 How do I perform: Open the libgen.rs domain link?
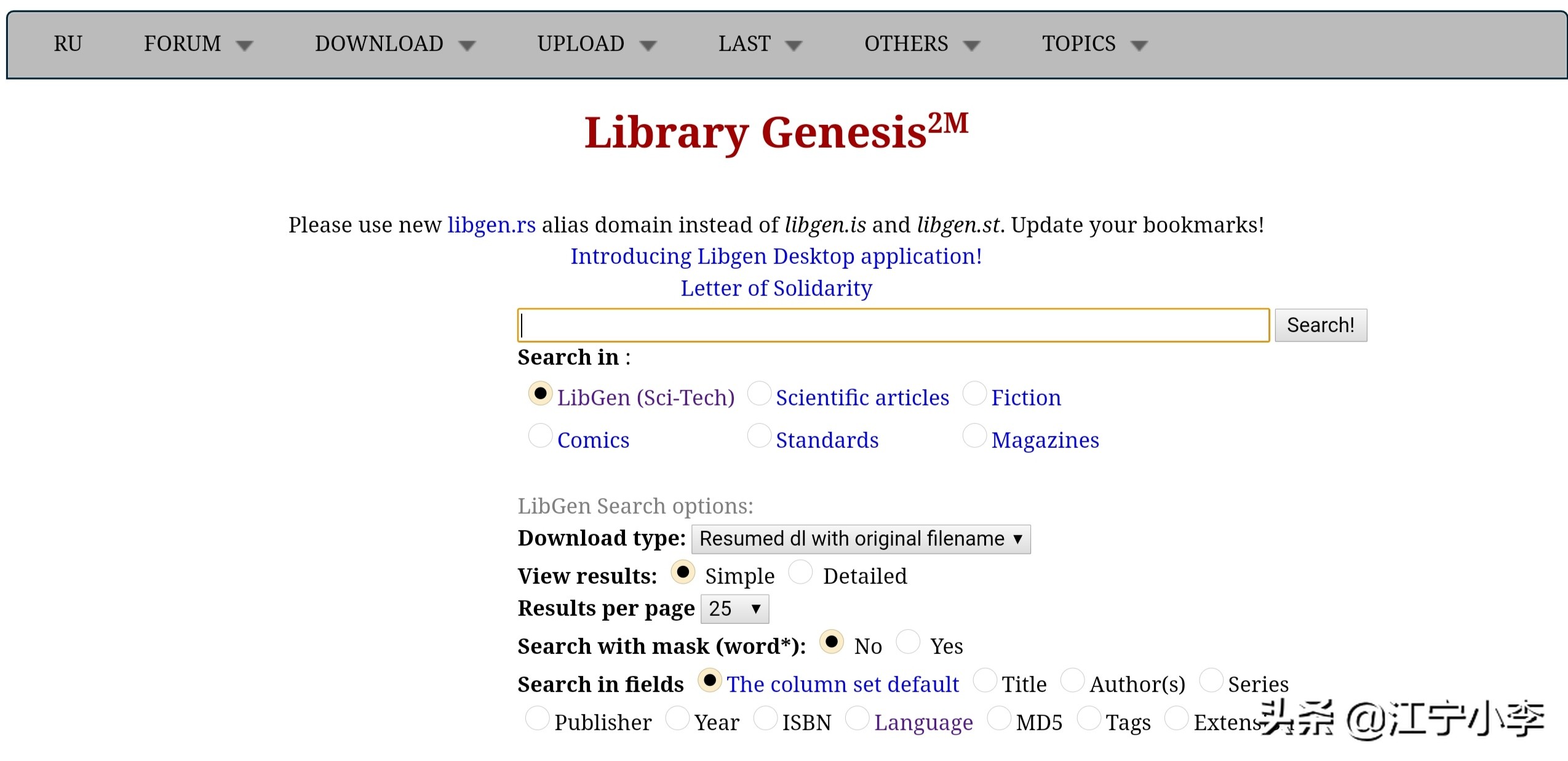click(x=491, y=225)
